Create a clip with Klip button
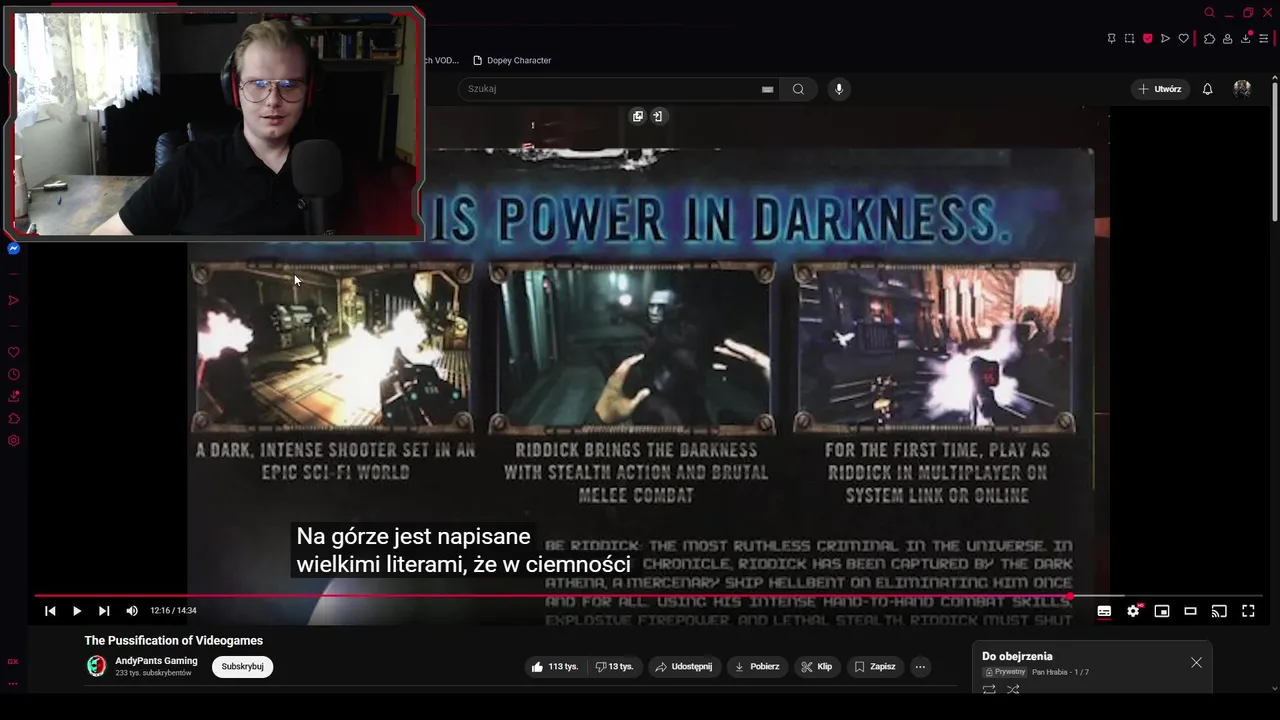 click(x=817, y=667)
